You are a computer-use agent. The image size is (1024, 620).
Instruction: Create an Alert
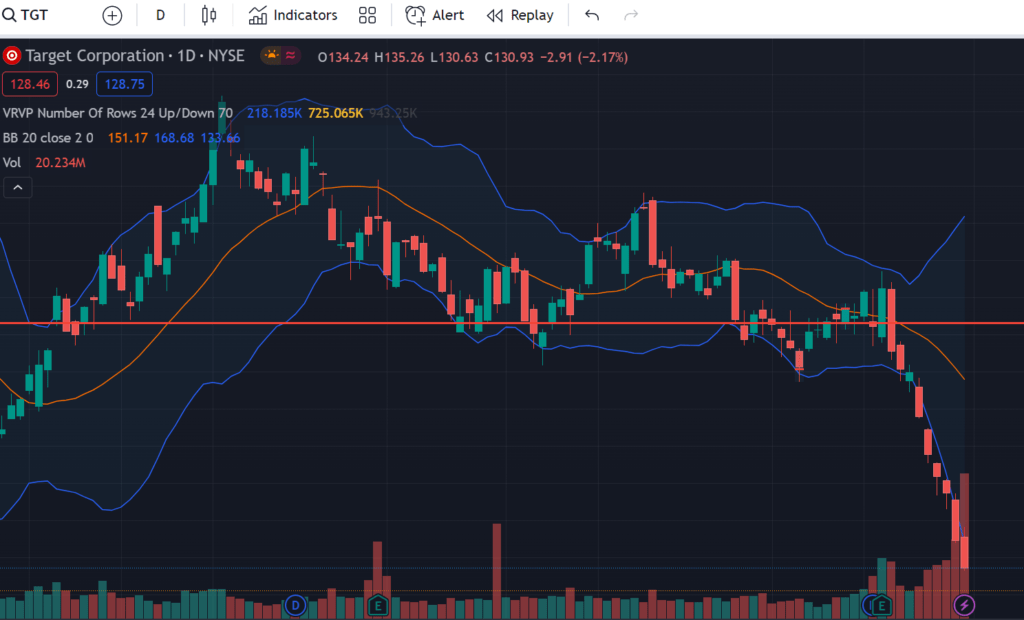[434, 15]
